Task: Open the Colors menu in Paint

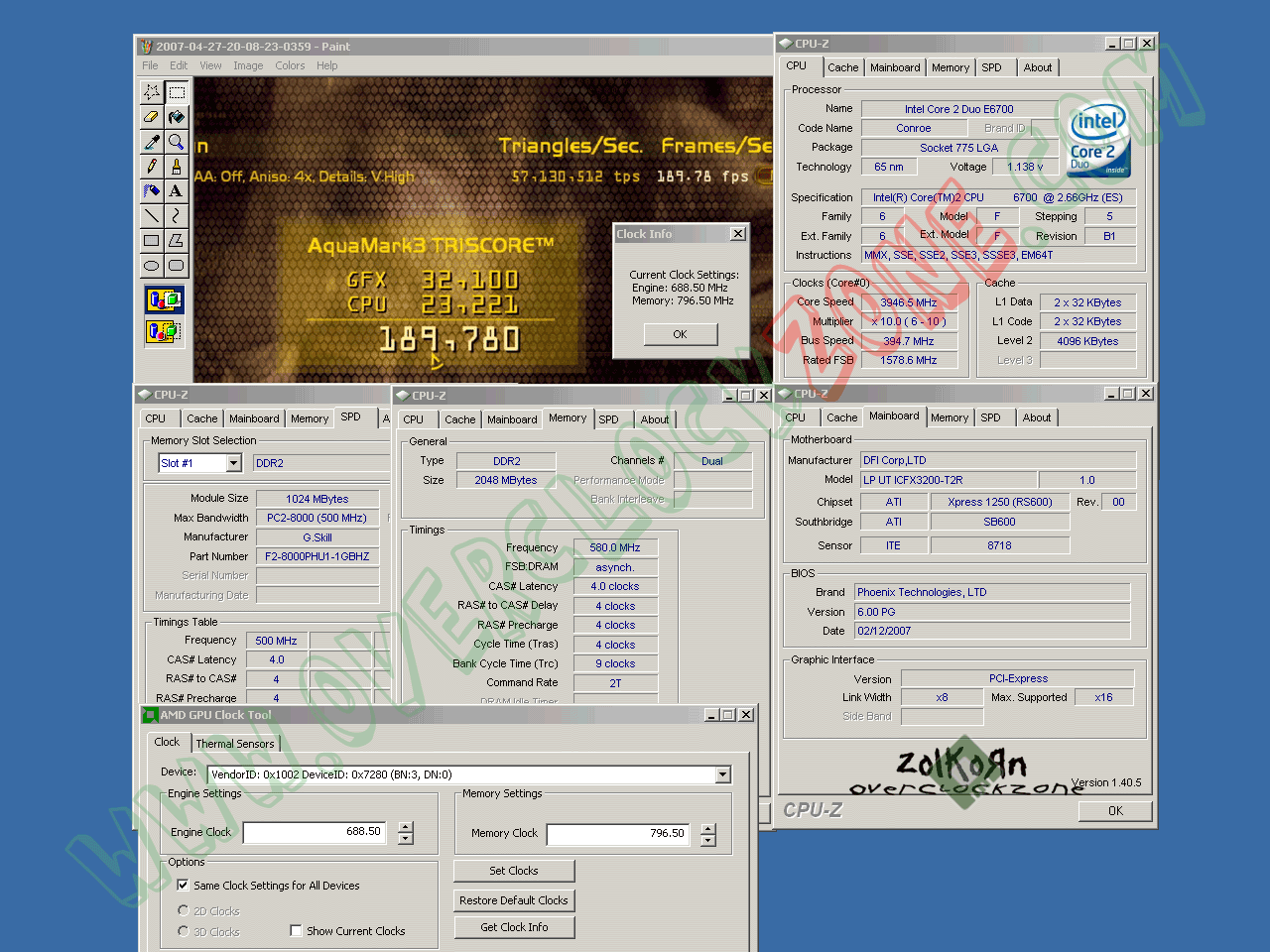Action: click(x=290, y=65)
